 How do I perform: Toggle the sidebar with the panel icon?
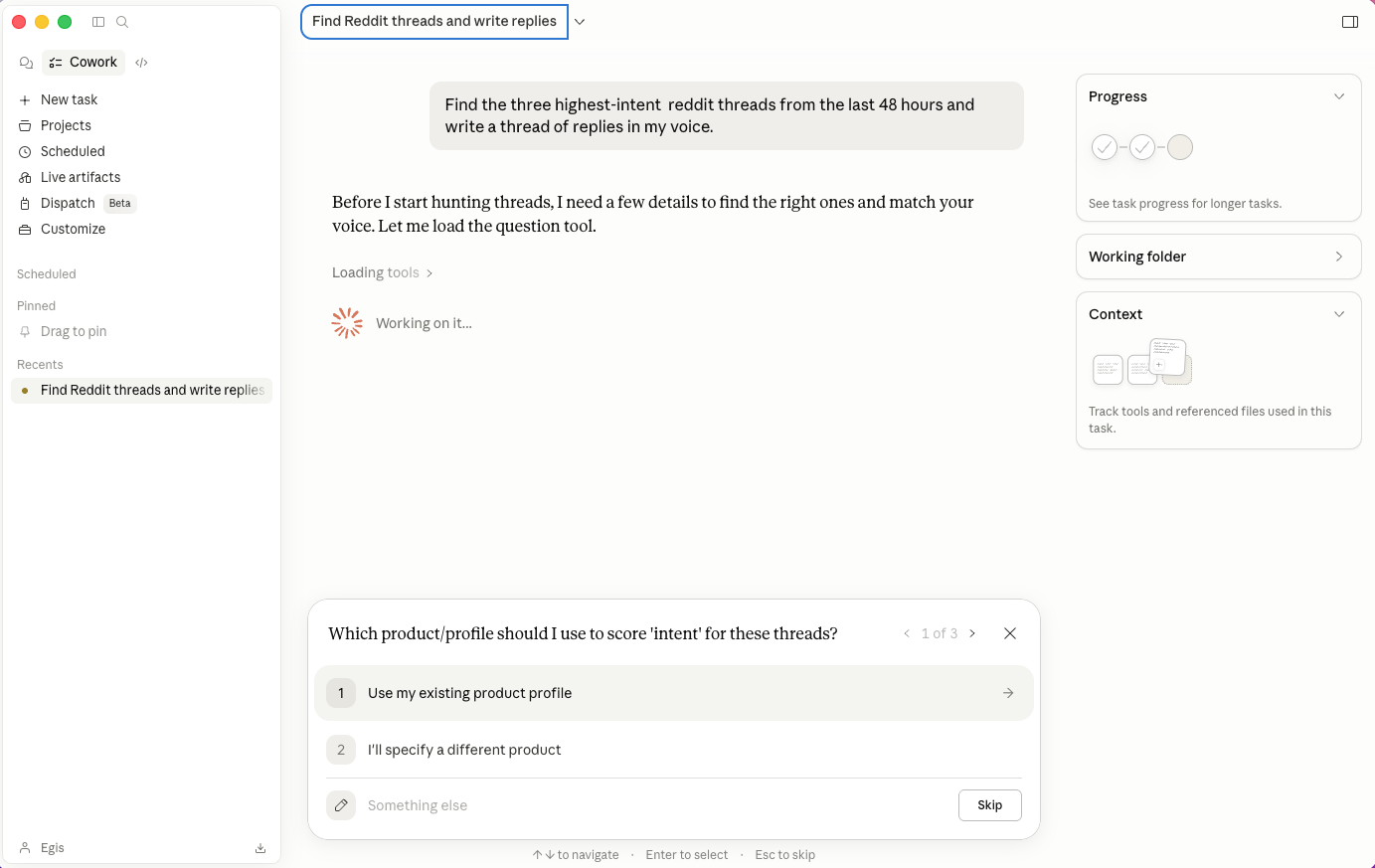pos(98,21)
